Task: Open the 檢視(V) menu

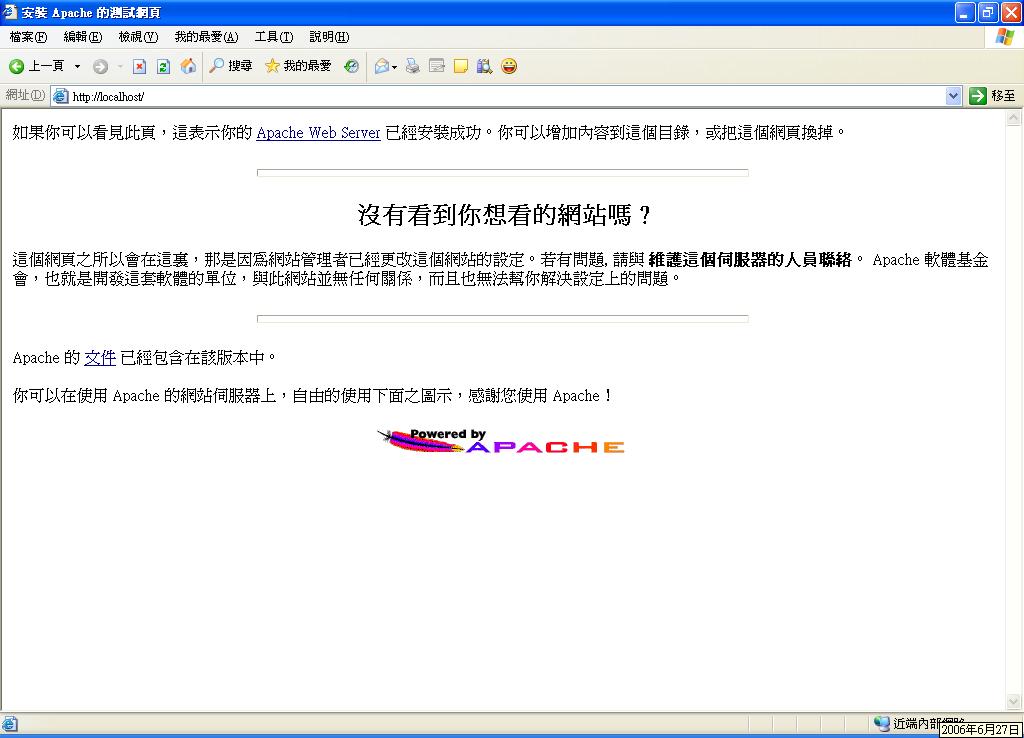Action: click(138, 37)
